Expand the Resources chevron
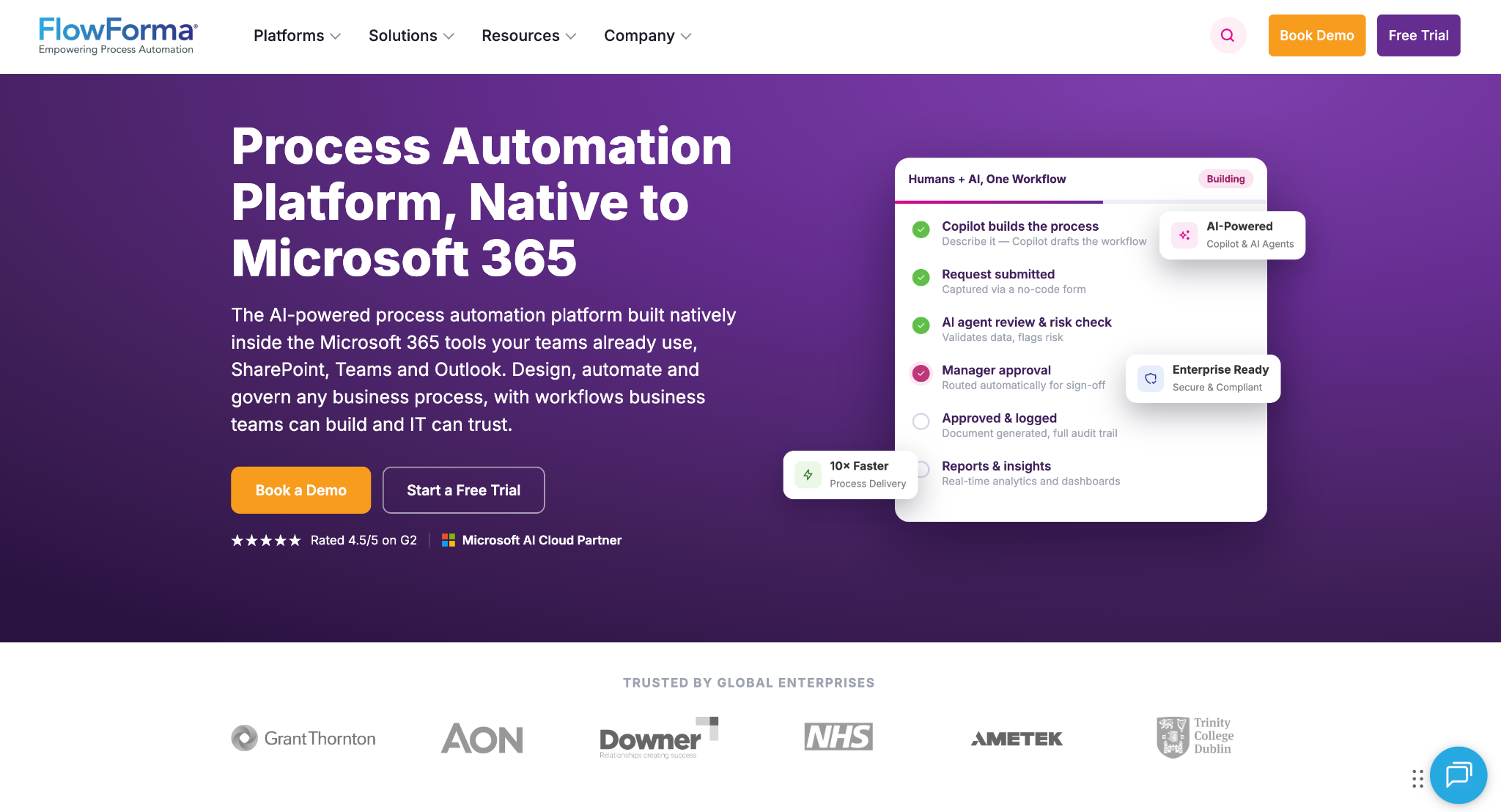Viewport: 1501px width, 812px height. tap(572, 36)
